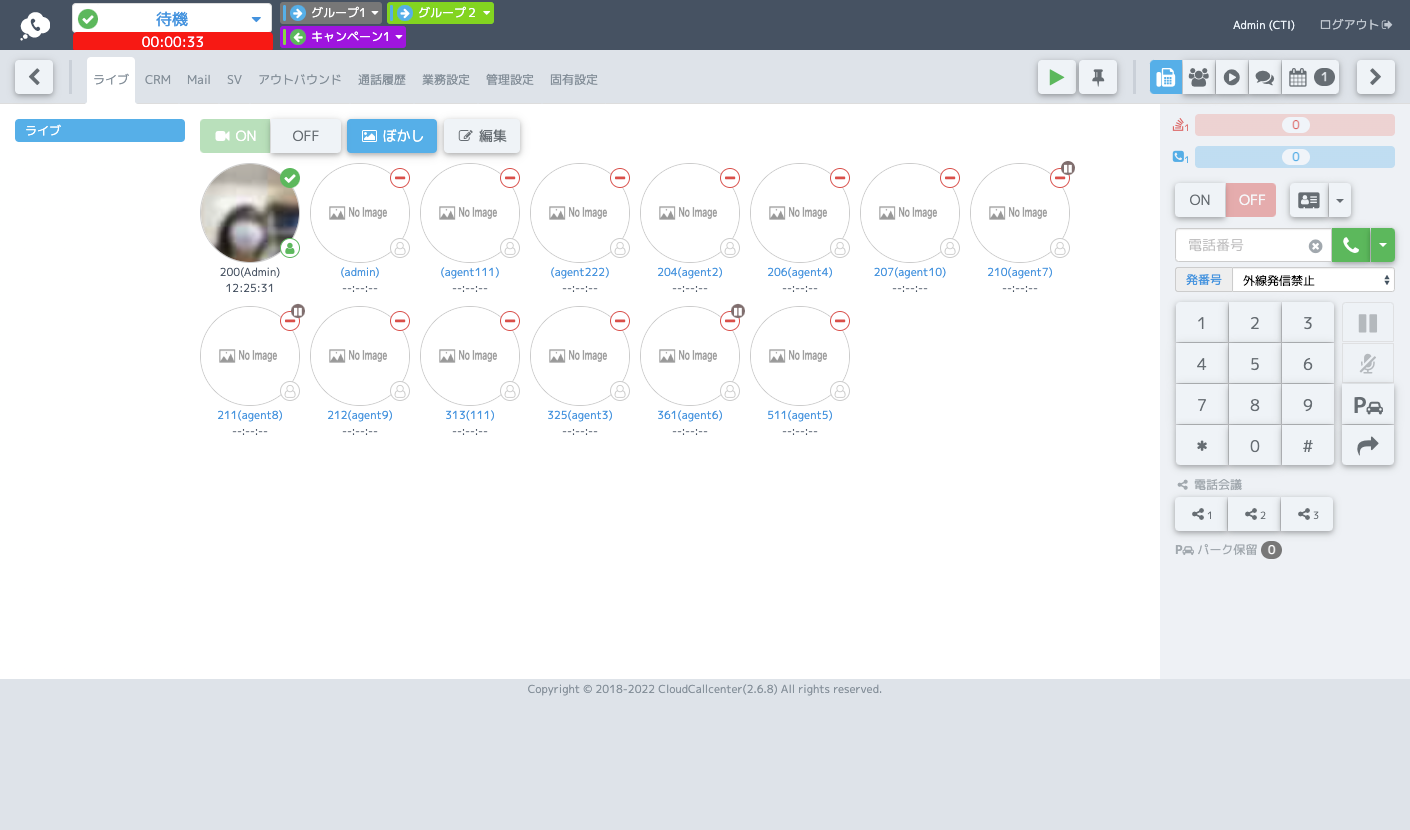Turn camera ON
The image size is (1410, 830).
click(x=235, y=136)
